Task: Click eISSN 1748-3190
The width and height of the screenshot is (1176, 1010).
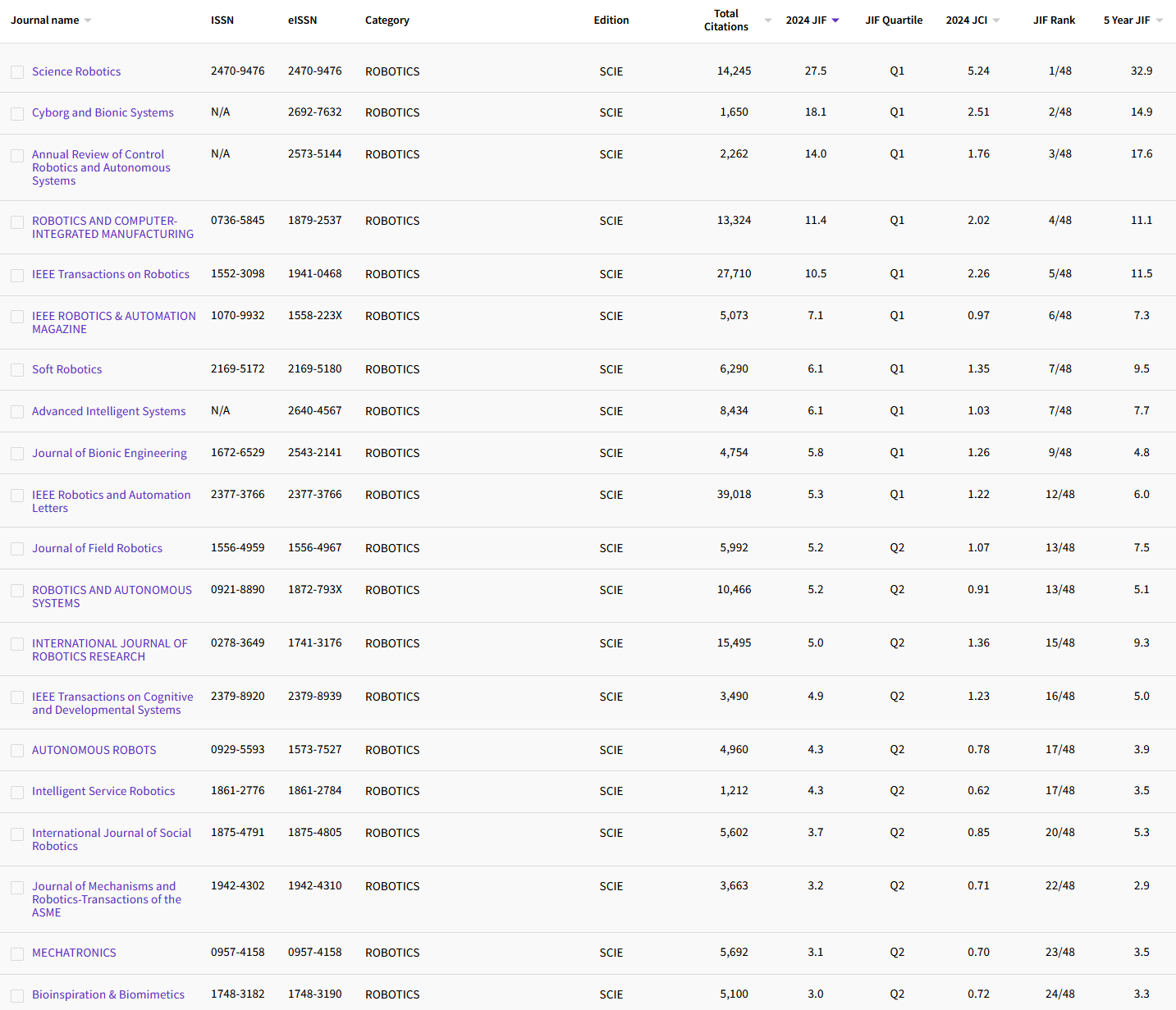Action: [315, 994]
